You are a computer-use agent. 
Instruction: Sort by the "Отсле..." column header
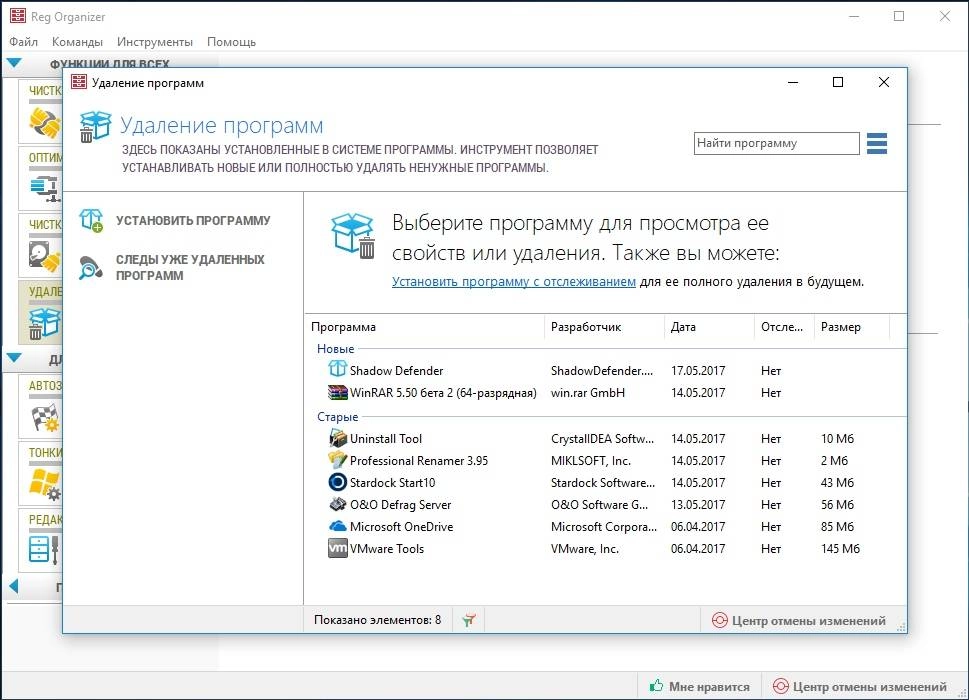point(784,327)
